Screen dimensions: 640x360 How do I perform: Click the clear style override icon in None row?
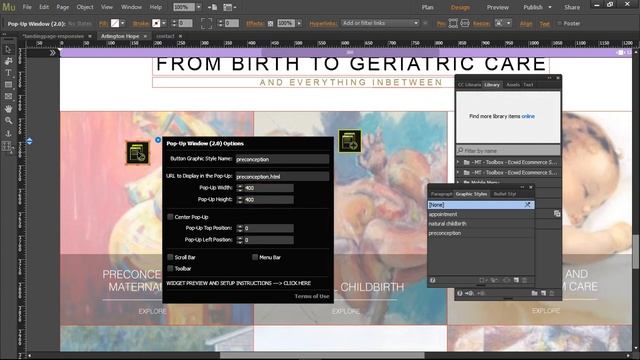(527, 204)
